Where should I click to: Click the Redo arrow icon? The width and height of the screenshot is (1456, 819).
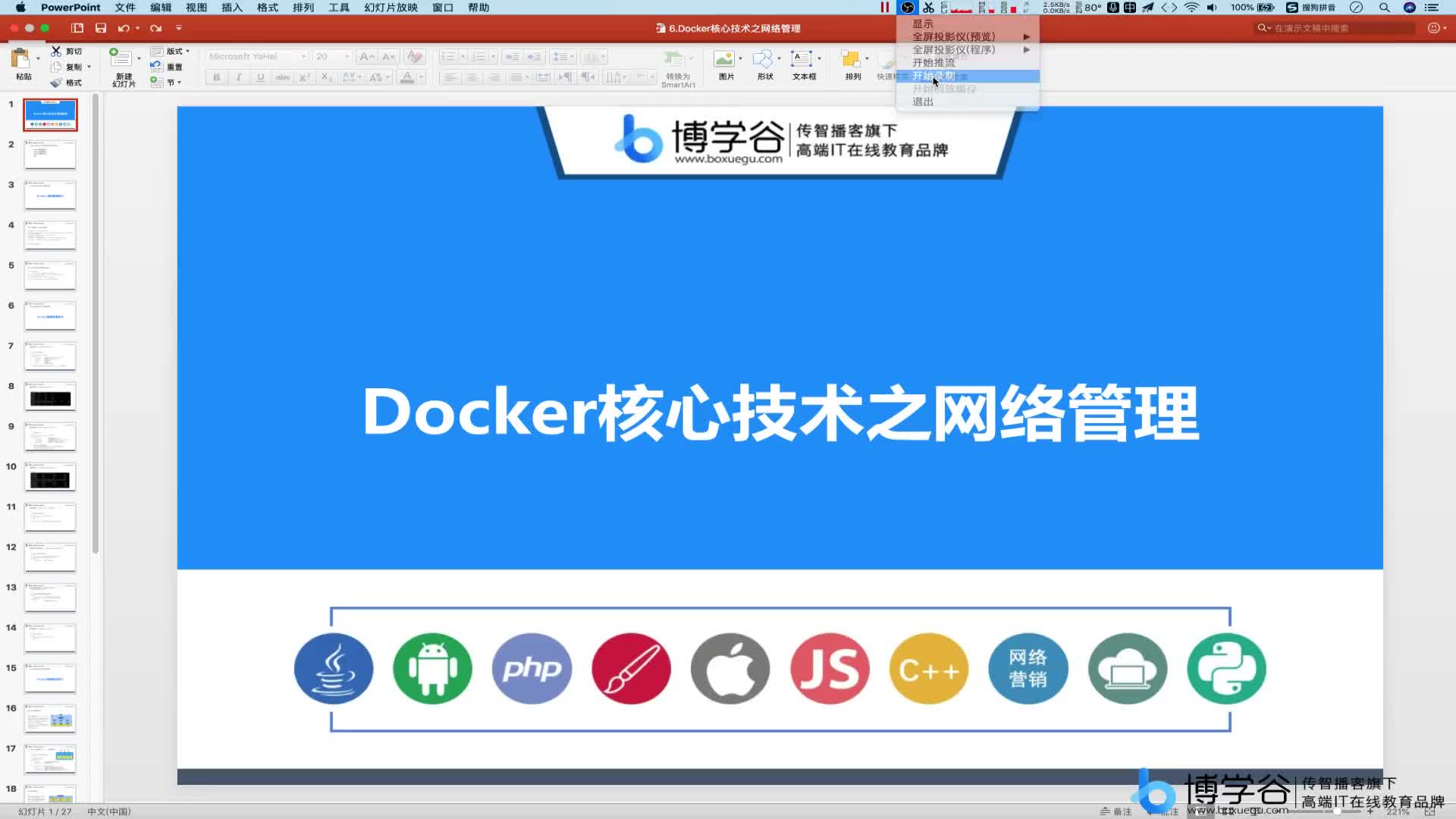pos(155,28)
